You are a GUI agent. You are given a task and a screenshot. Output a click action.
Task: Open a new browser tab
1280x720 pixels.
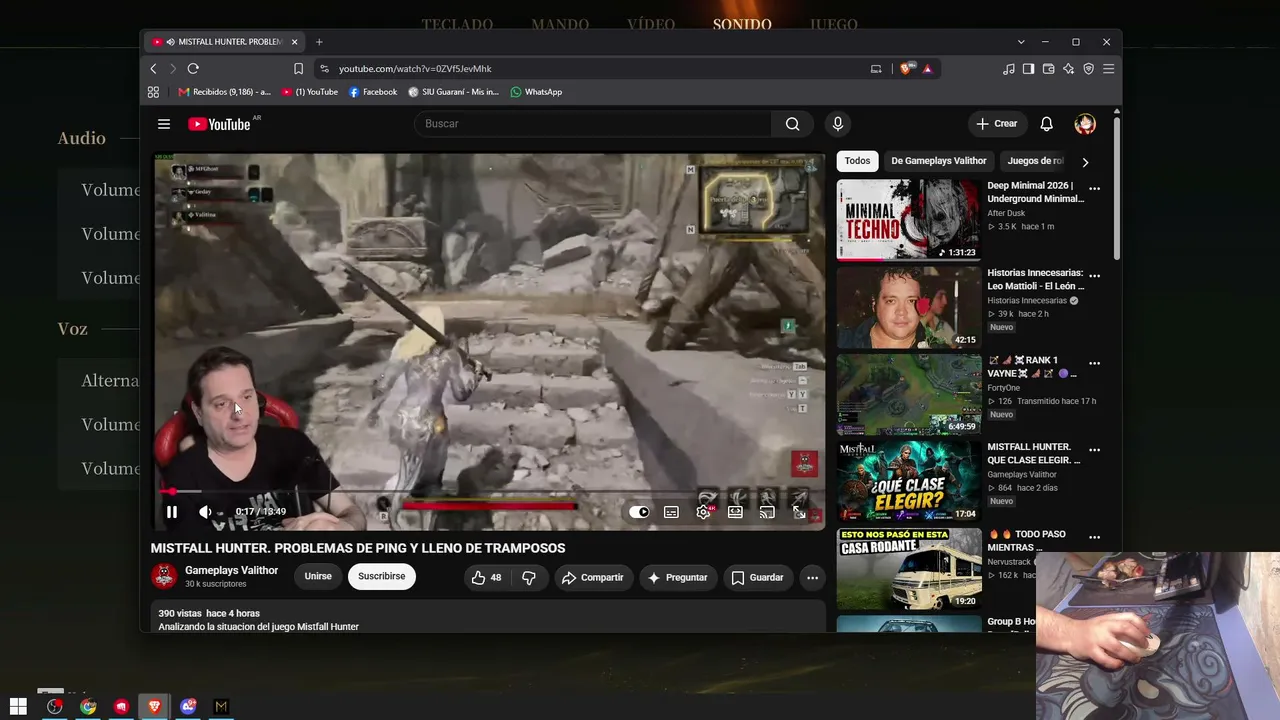point(319,42)
